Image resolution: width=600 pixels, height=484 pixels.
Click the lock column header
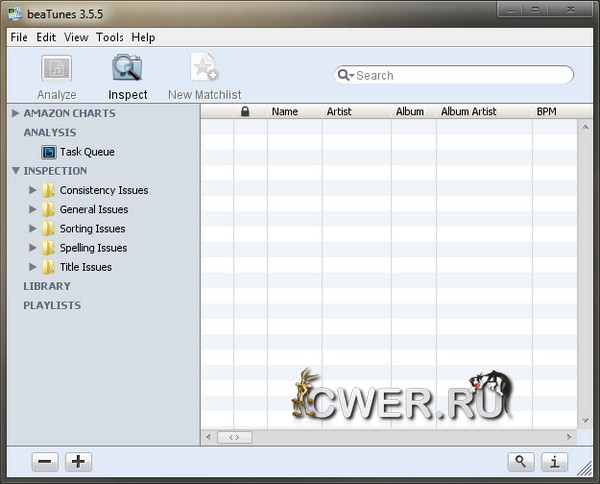click(245, 112)
